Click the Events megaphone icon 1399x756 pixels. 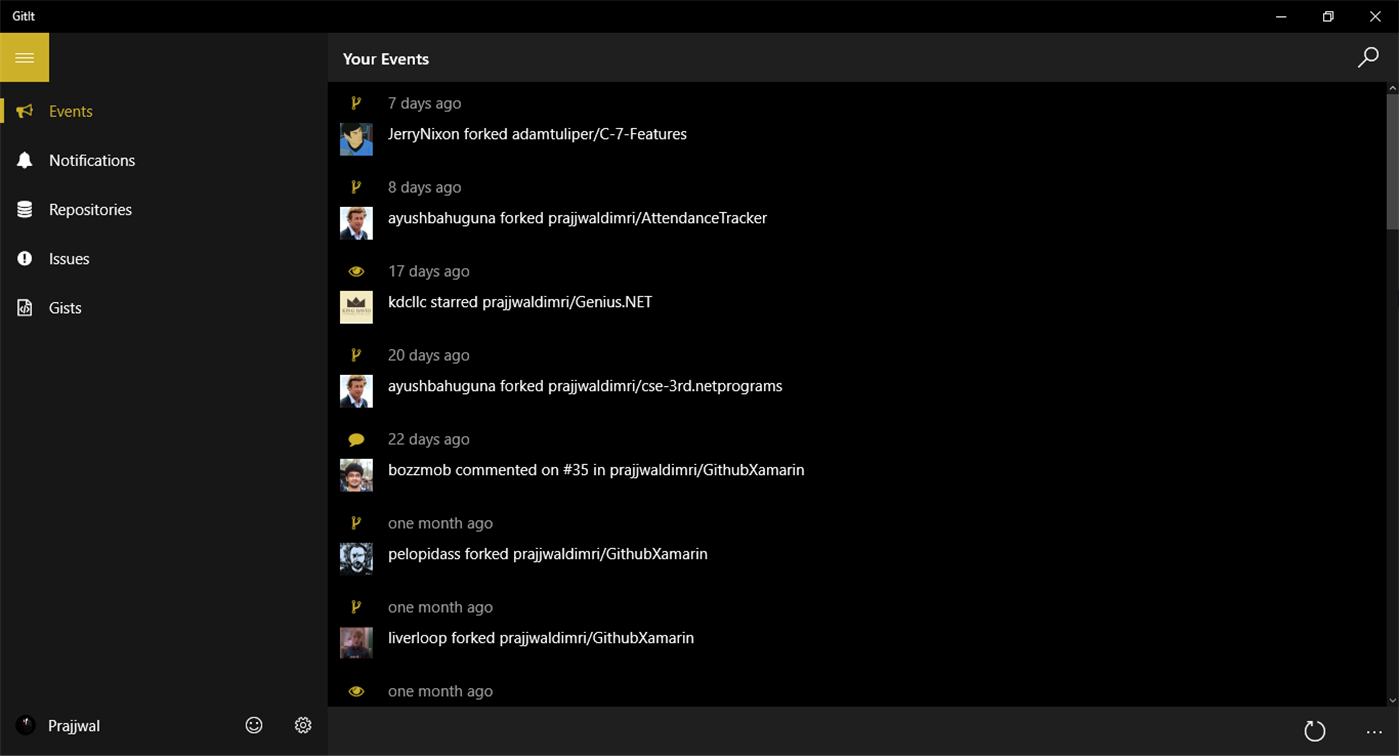24,111
